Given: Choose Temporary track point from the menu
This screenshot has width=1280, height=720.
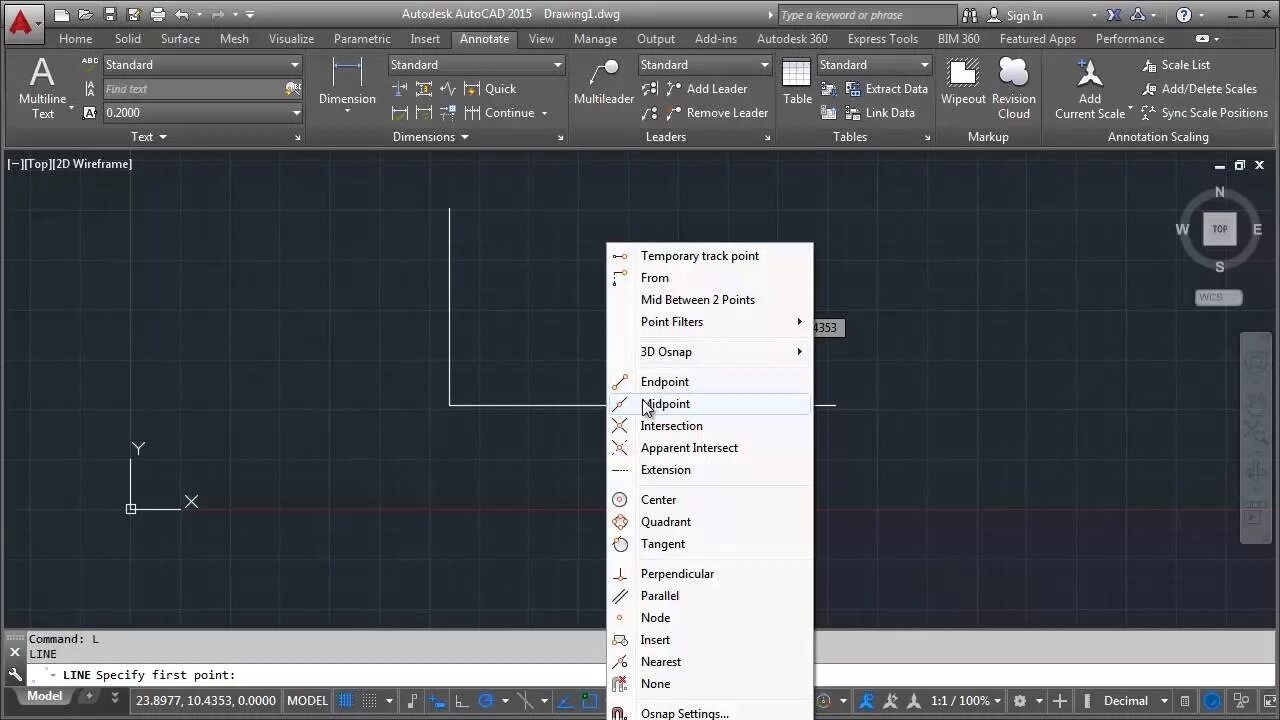Looking at the screenshot, I should pos(710,256).
